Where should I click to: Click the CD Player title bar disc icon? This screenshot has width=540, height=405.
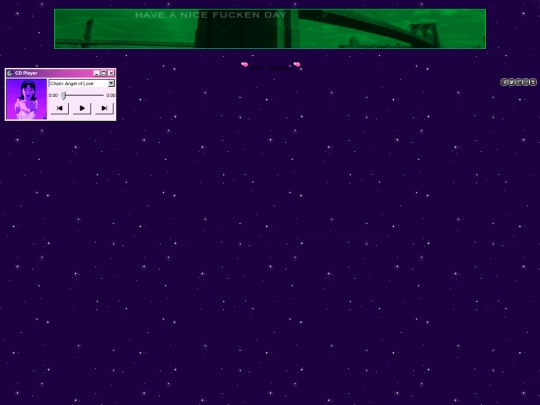click(x=10, y=73)
